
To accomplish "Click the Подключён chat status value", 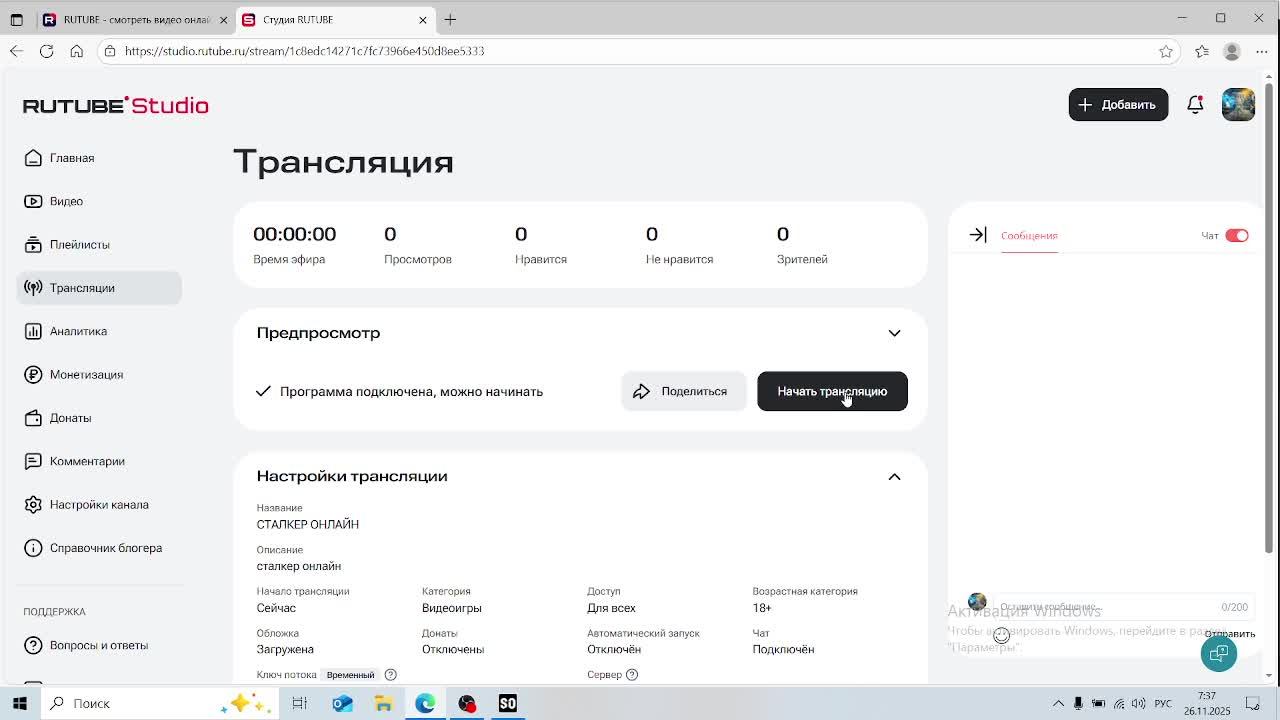I will [783, 649].
